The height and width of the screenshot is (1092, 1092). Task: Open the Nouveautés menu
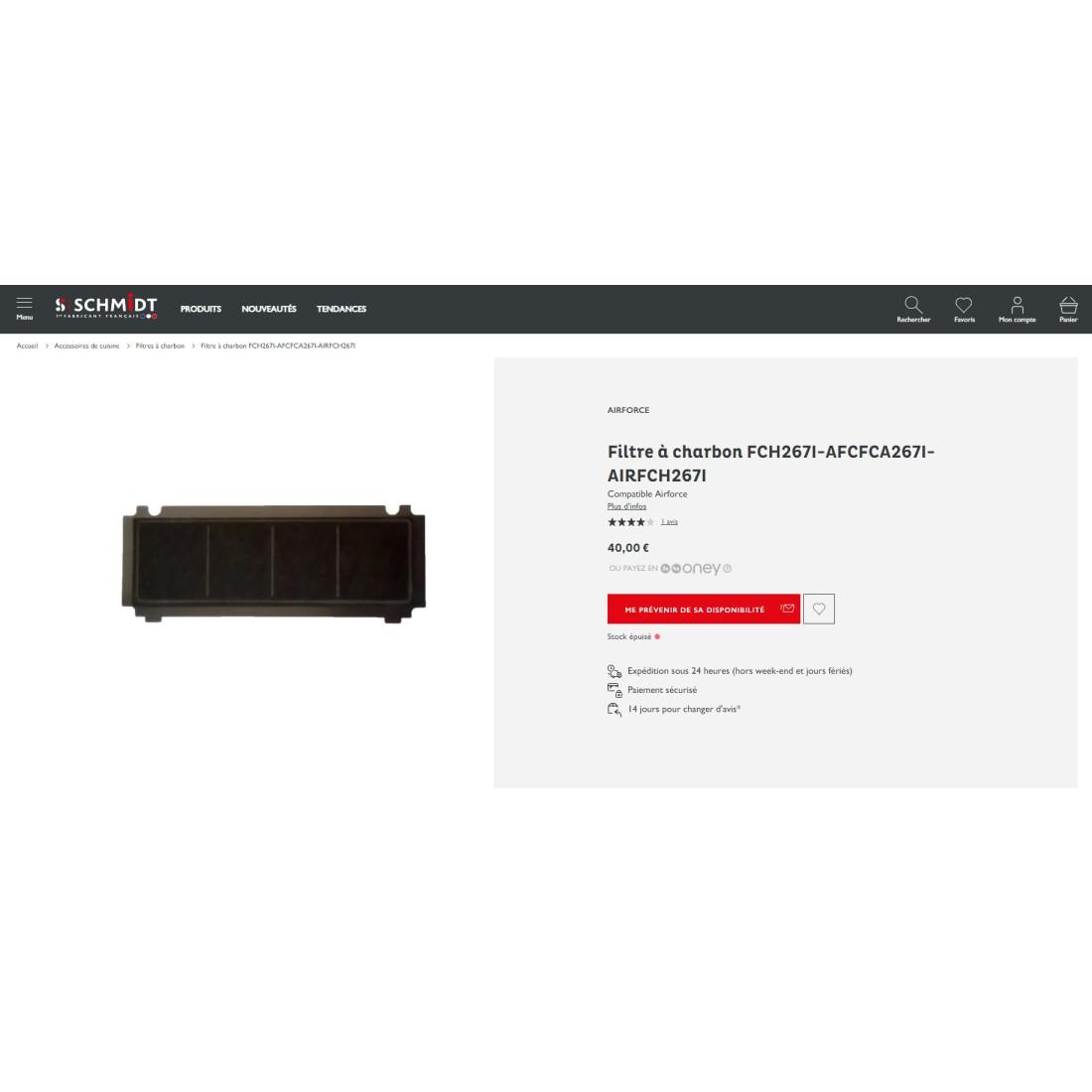[x=269, y=309]
